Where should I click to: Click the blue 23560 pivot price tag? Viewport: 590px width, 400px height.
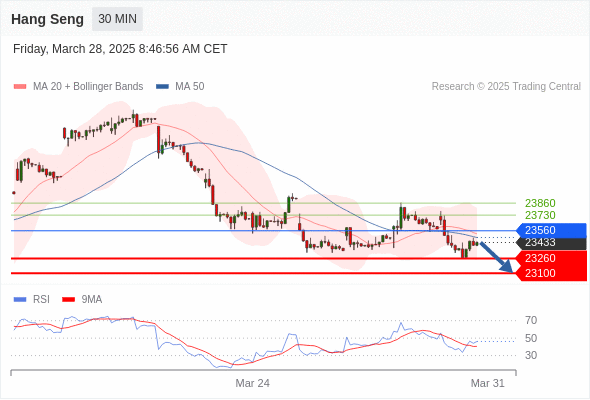pyautogui.click(x=551, y=230)
